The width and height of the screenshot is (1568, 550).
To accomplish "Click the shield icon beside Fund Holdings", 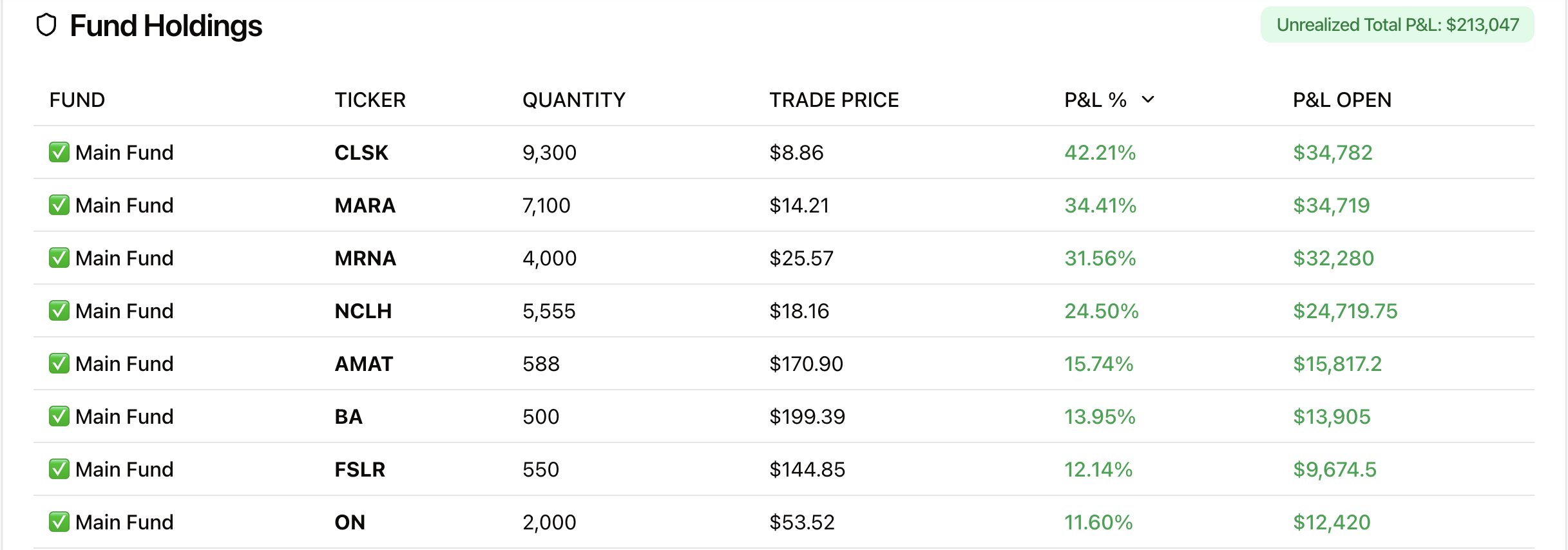I will pyautogui.click(x=46, y=26).
